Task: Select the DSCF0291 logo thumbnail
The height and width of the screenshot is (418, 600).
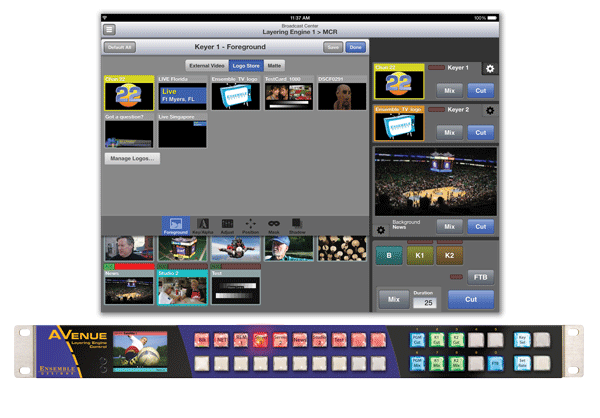Action: [342, 93]
